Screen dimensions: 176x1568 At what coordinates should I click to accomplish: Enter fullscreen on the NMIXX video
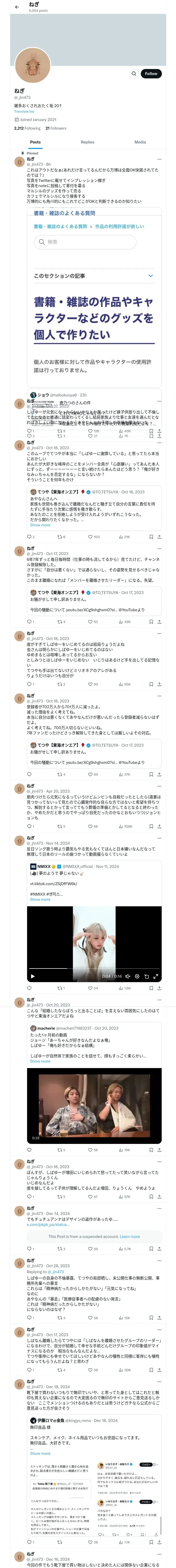(x=156, y=976)
